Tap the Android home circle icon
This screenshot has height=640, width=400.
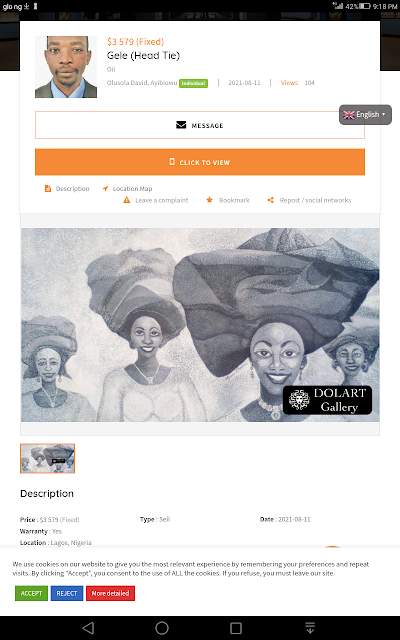pyautogui.click(x=162, y=628)
